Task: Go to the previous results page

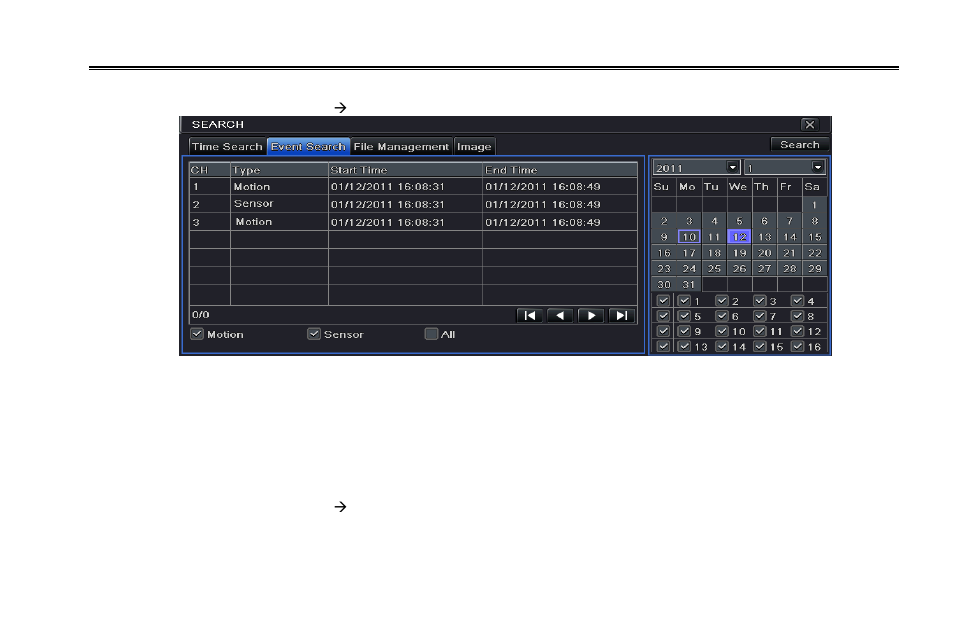Action: coord(560,315)
